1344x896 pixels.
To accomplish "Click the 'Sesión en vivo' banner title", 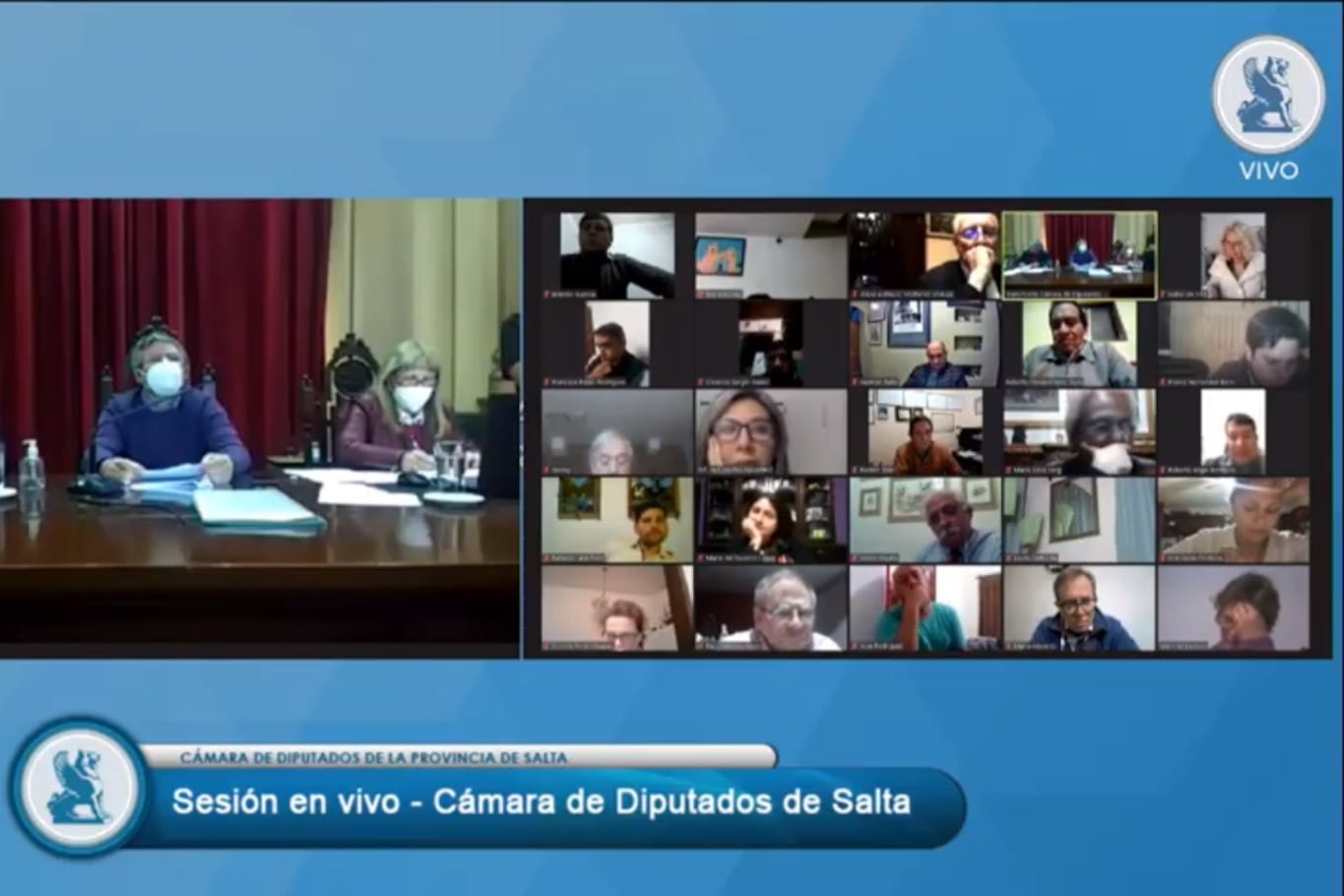I will click(x=541, y=801).
